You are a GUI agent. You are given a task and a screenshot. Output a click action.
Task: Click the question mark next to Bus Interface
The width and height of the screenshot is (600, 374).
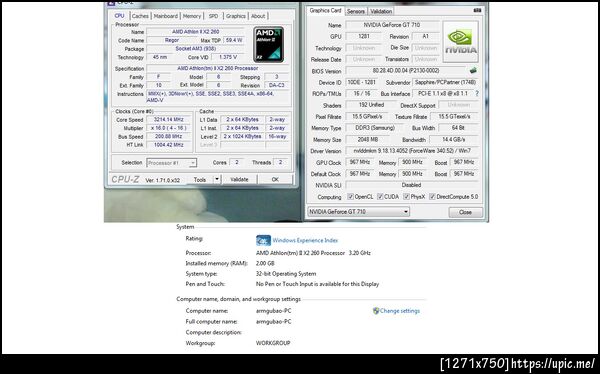(477, 93)
